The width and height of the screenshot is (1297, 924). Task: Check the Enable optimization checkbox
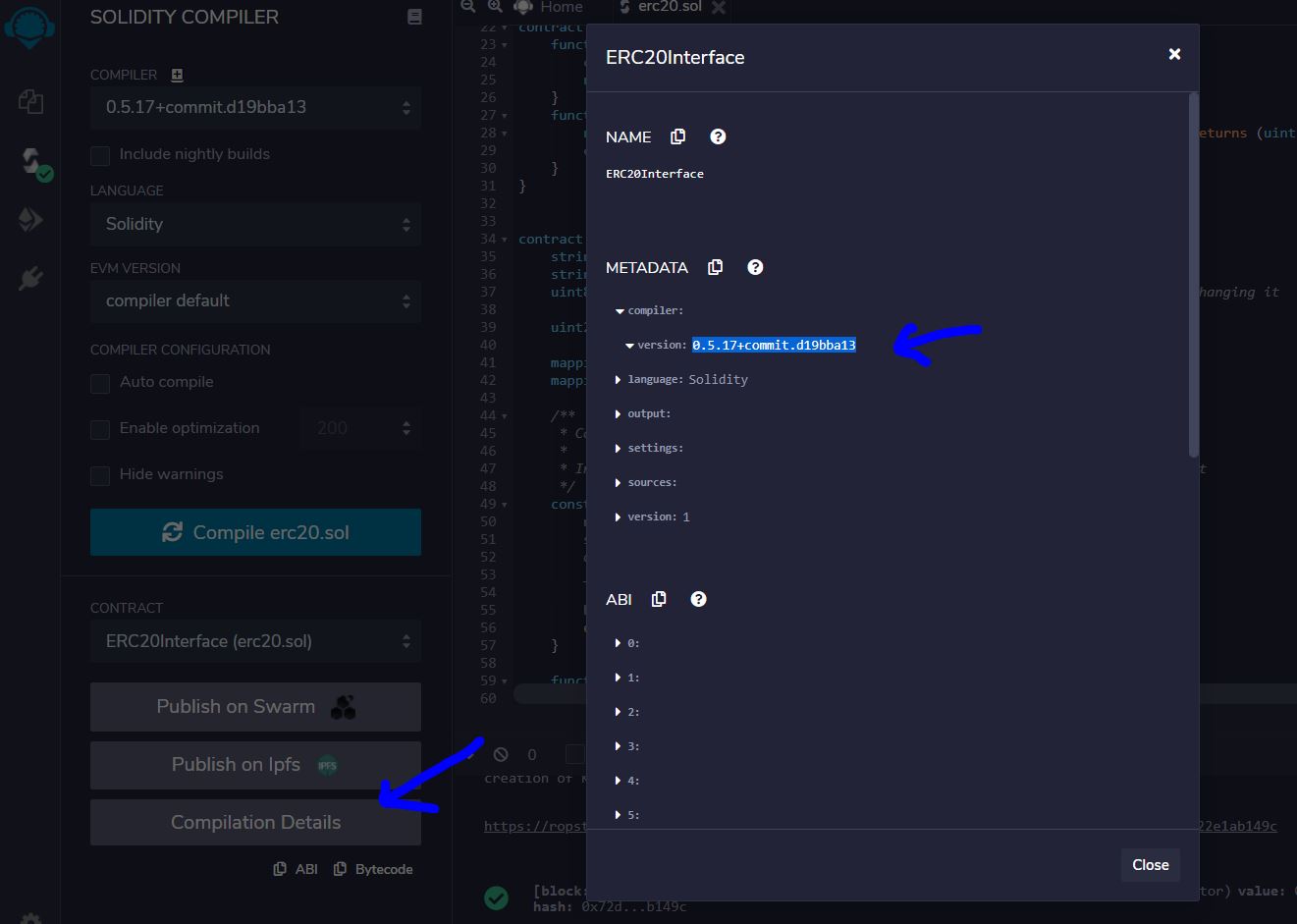[x=100, y=429]
